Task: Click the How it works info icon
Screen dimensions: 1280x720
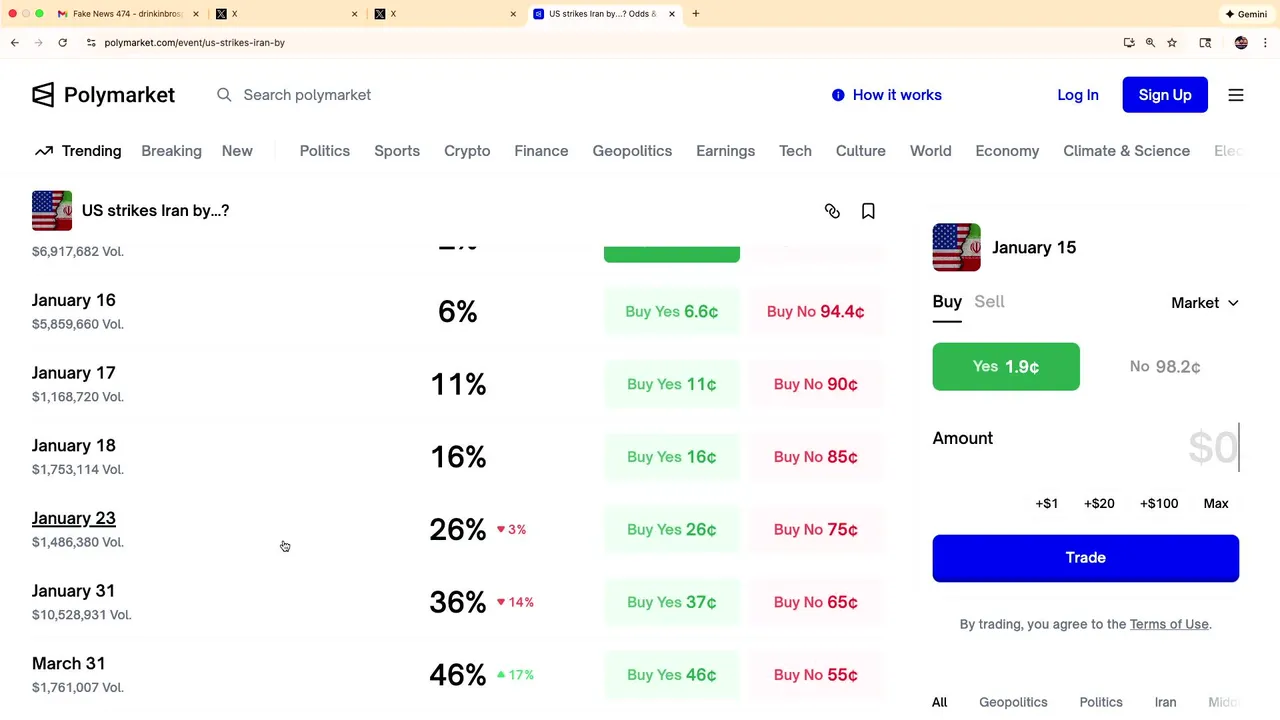Action: click(838, 95)
